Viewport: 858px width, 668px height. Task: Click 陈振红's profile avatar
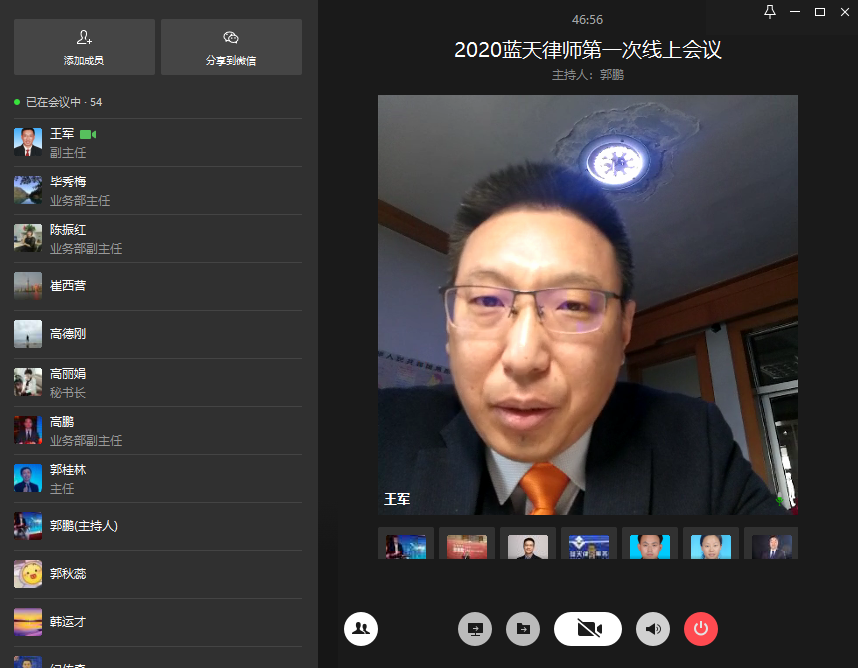pos(28,238)
